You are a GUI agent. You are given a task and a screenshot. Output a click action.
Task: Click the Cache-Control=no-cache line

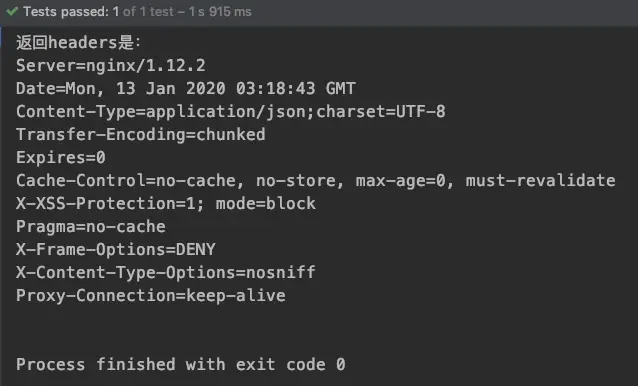pos(316,181)
